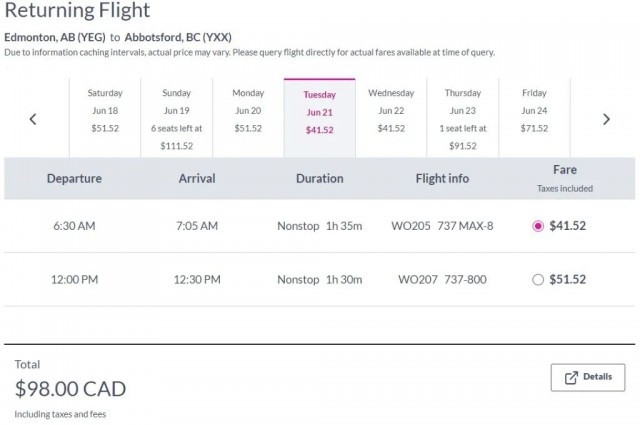Click the Departure column header
The height and width of the screenshot is (425, 640).
tap(74, 179)
